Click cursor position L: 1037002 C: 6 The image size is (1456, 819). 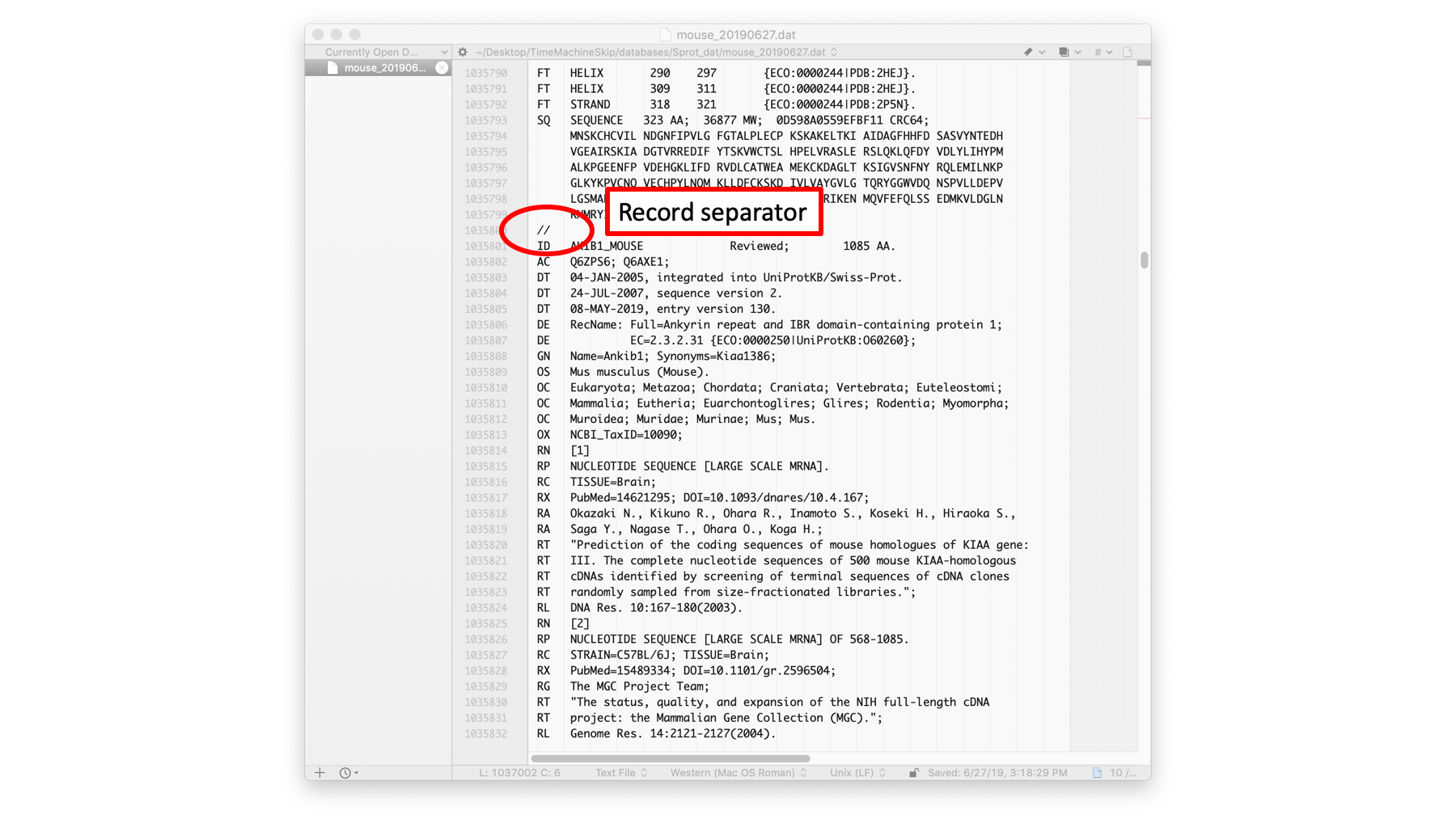(x=519, y=773)
